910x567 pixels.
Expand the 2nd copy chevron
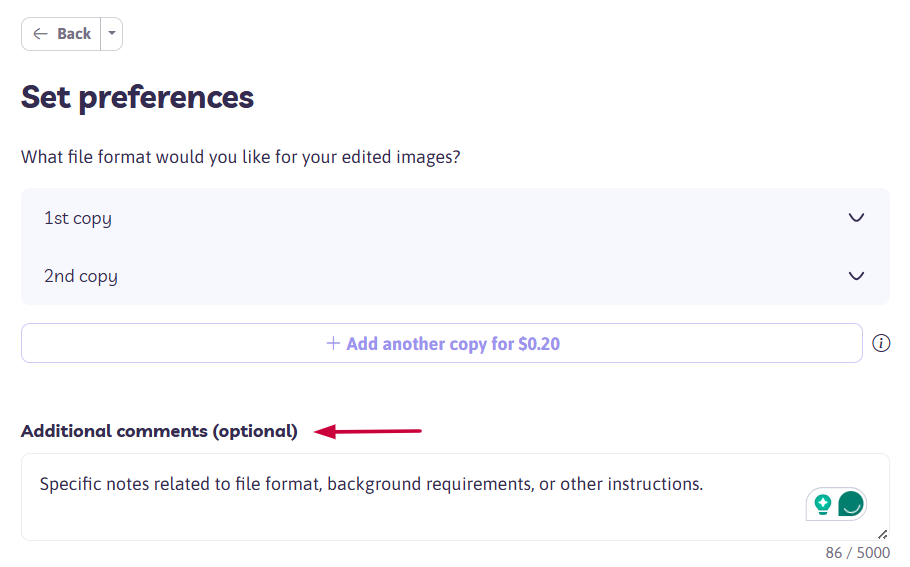[x=856, y=276]
